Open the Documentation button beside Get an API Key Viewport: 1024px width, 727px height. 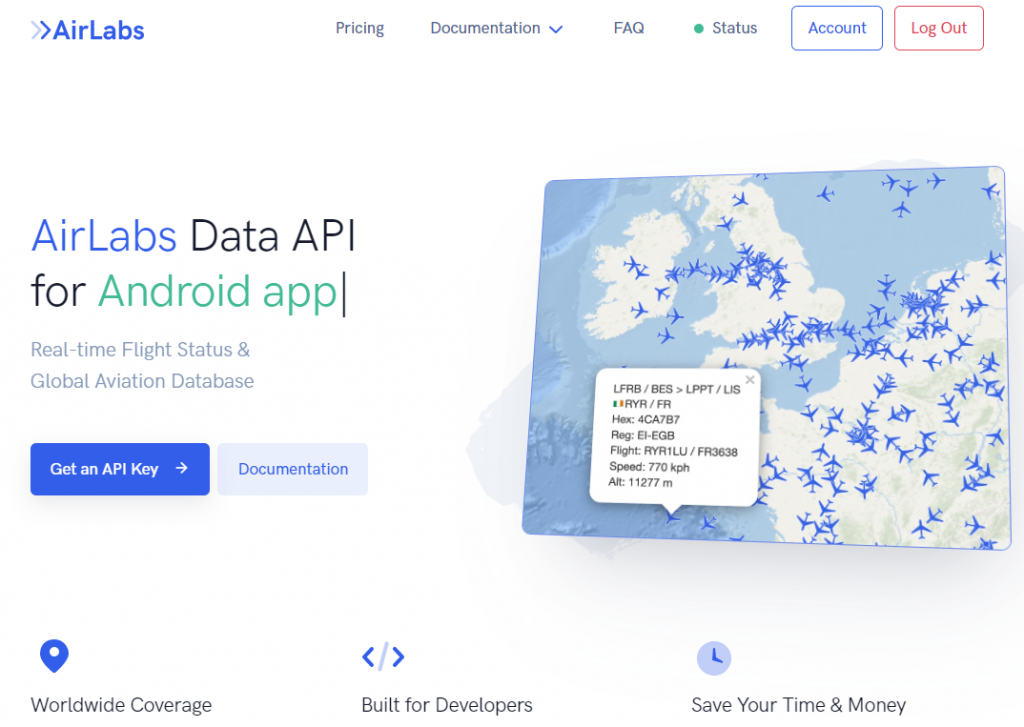pos(292,469)
